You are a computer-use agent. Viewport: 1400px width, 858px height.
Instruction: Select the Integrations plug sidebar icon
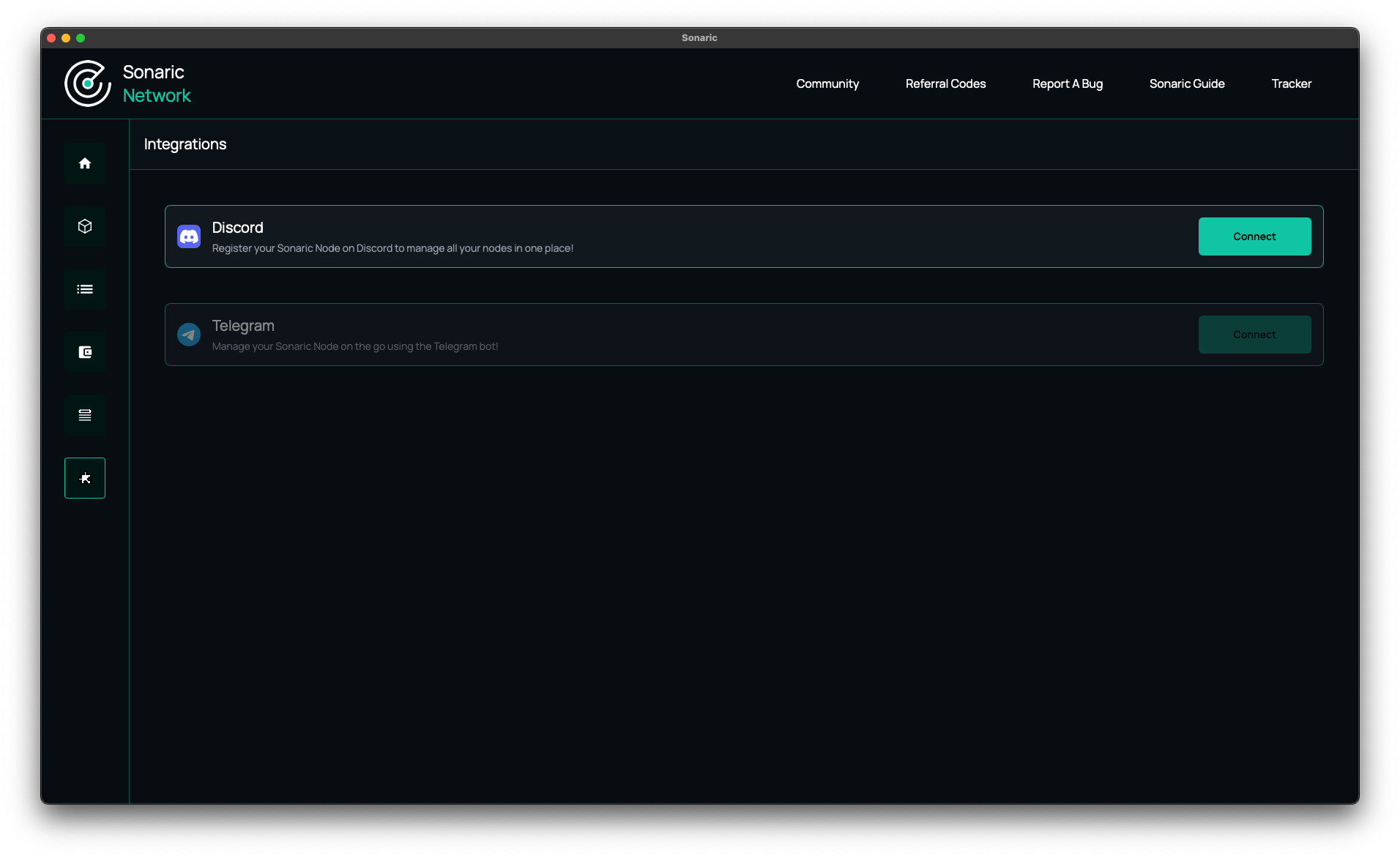coord(85,478)
